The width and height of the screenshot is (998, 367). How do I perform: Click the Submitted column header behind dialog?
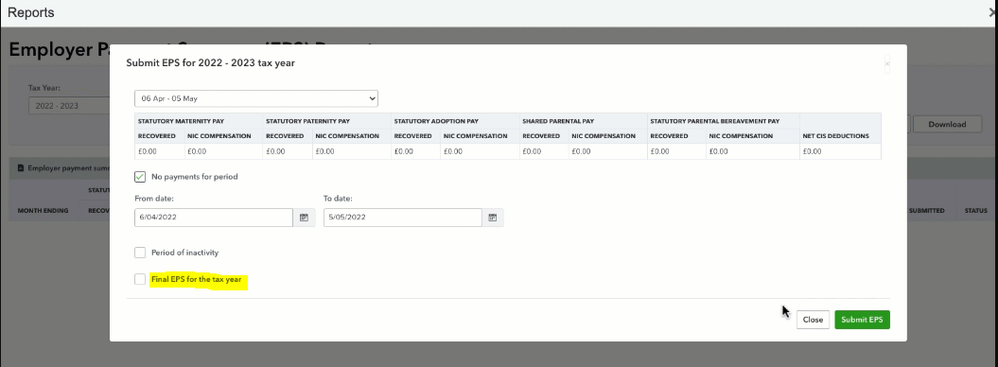(927, 211)
